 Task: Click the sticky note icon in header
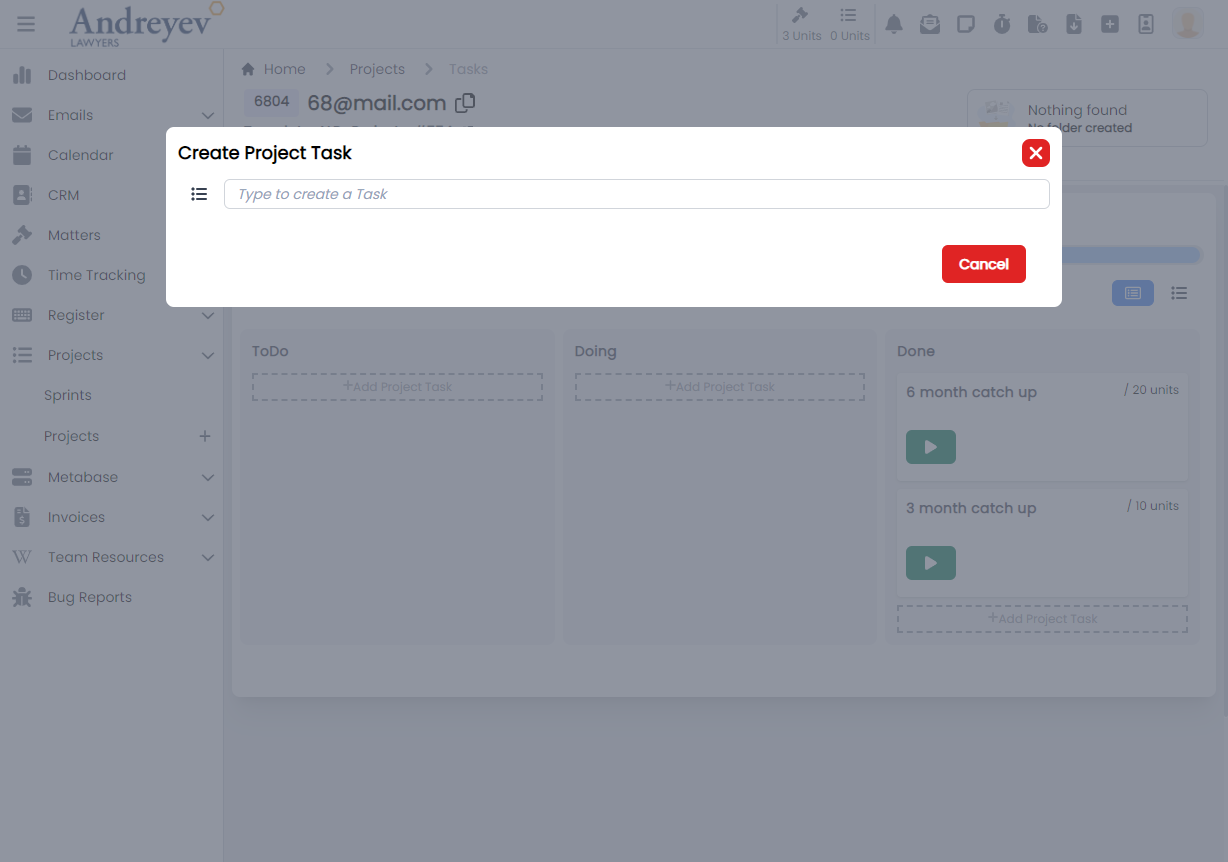coord(966,24)
